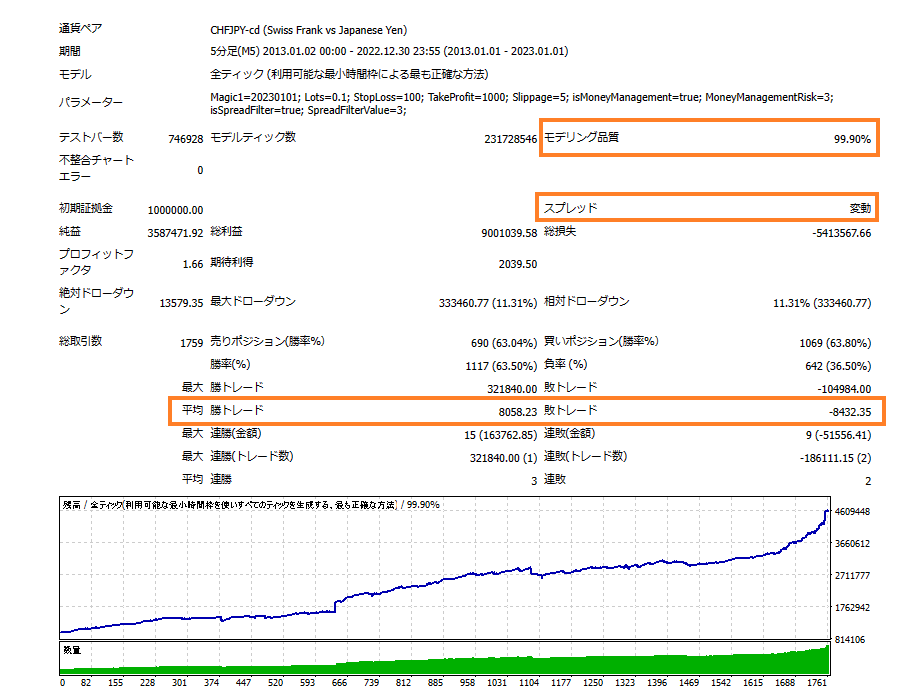Select '99.90%' beside モデリング品質
The height and width of the screenshot is (692, 898).
(852, 139)
